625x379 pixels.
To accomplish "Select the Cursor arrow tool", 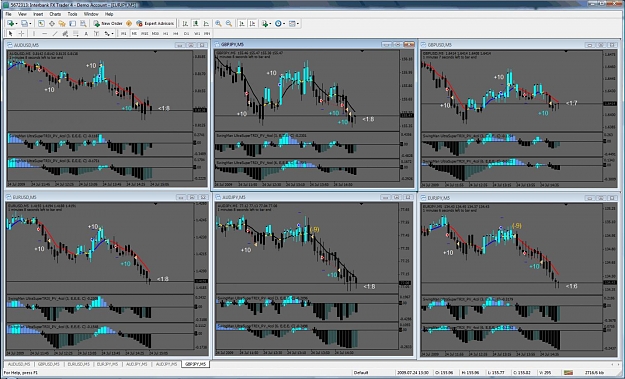I will (x=10, y=33).
